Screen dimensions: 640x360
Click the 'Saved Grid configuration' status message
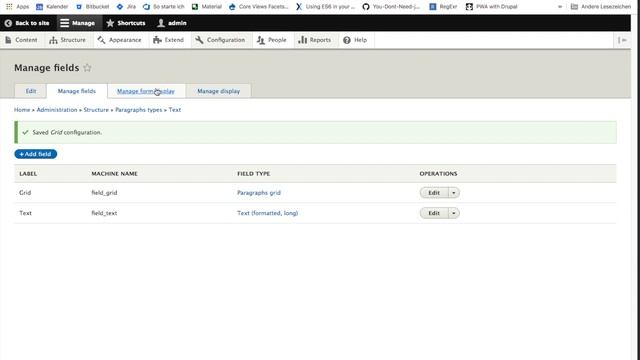[315, 132]
